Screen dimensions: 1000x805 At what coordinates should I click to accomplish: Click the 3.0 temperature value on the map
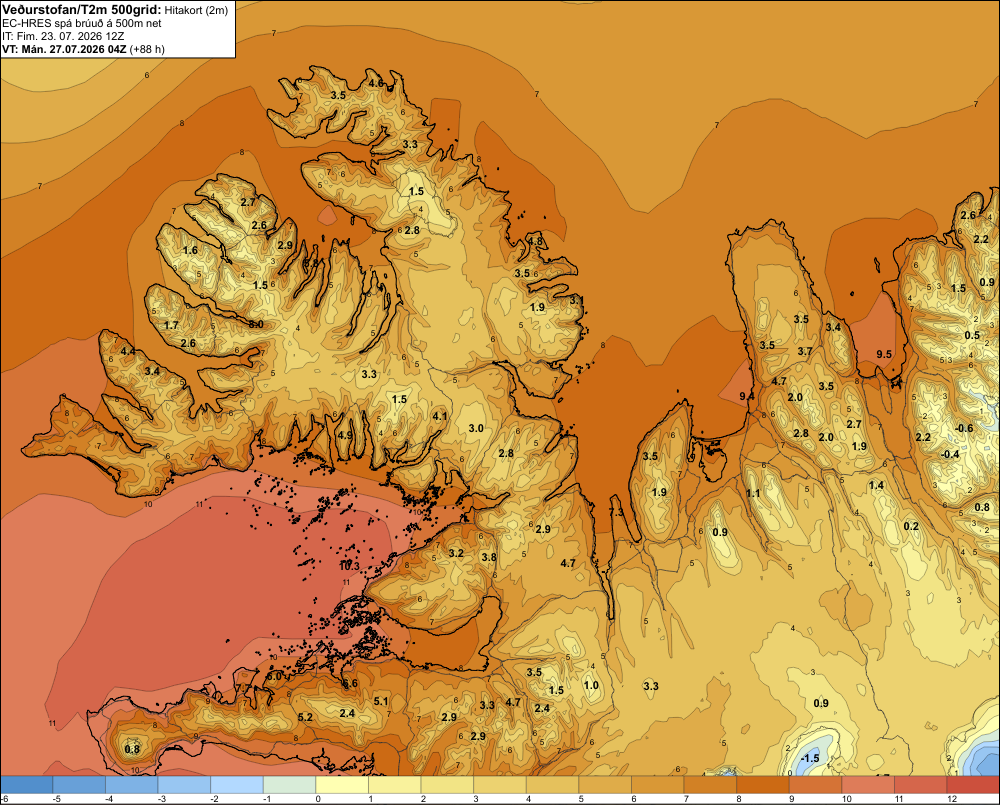[476, 429]
